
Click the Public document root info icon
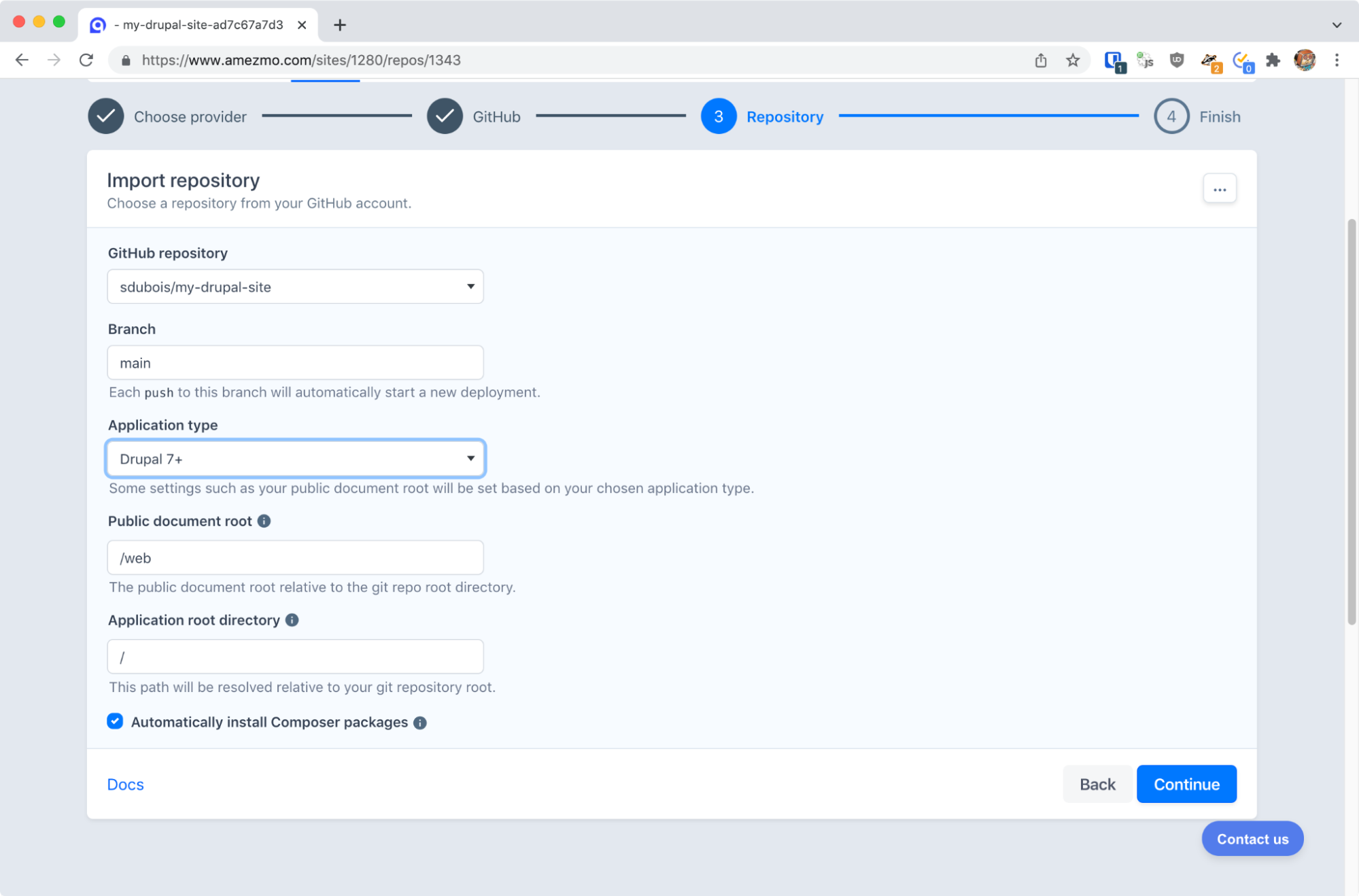point(264,521)
